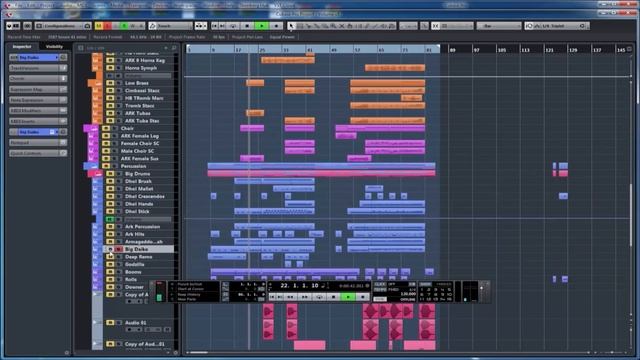This screenshot has height=360, width=640.
Task: Go to next marker in top toolbar
Action: point(222,26)
